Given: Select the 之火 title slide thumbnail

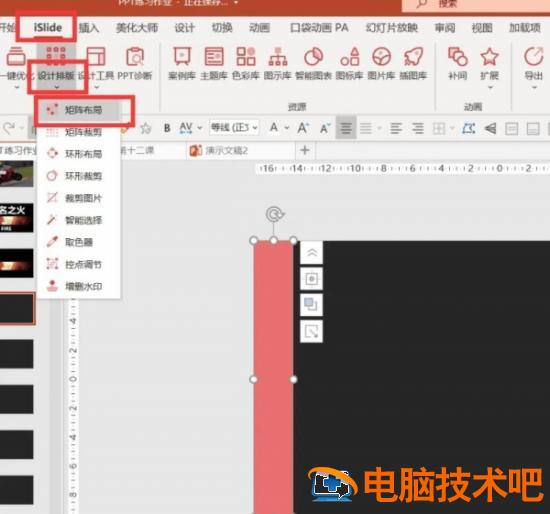Looking at the screenshot, I should tap(16, 218).
